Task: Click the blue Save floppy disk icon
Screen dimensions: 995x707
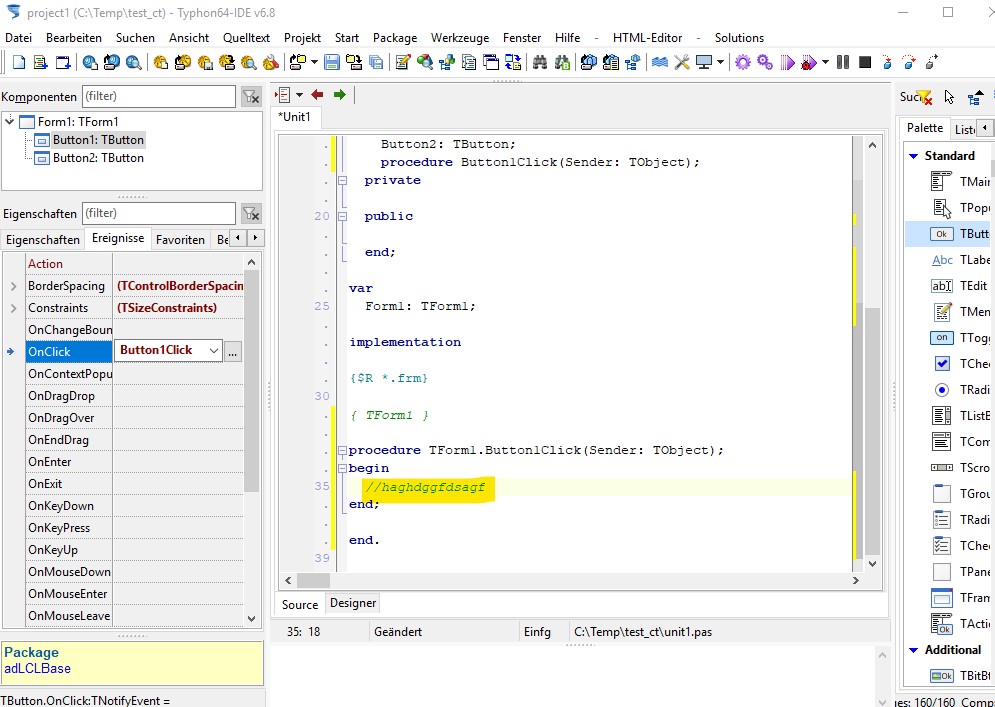Action: (x=332, y=63)
